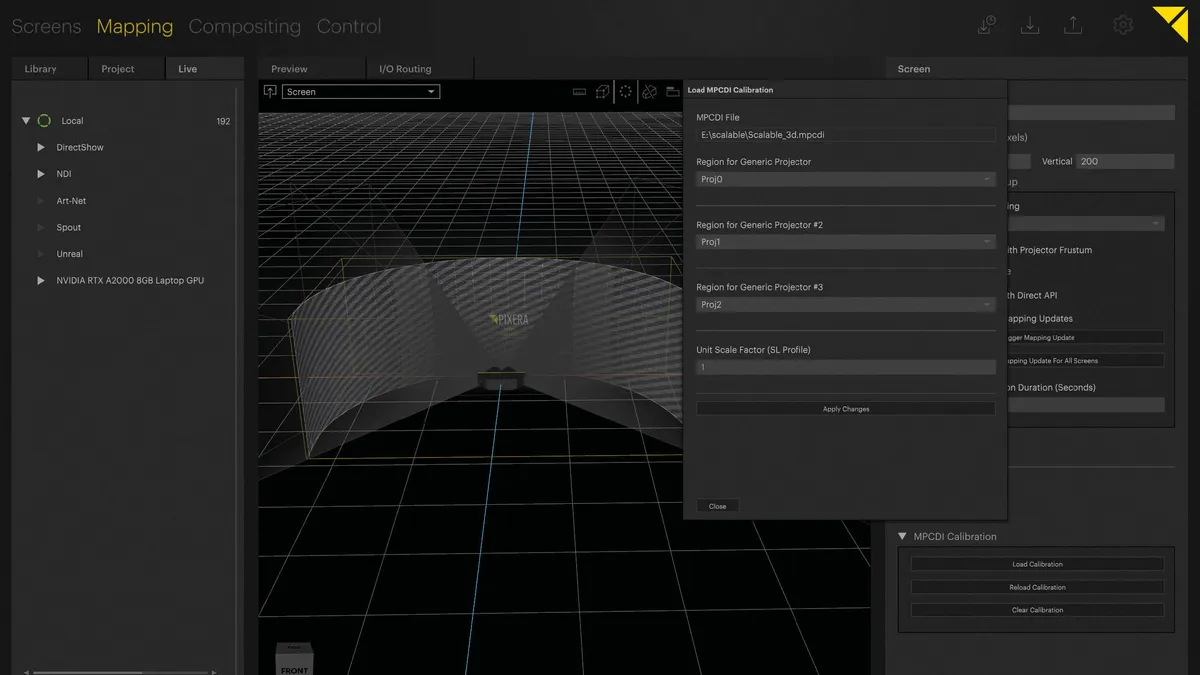
Task: Click the 192 value beside Local
Action: [x=223, y=121]
